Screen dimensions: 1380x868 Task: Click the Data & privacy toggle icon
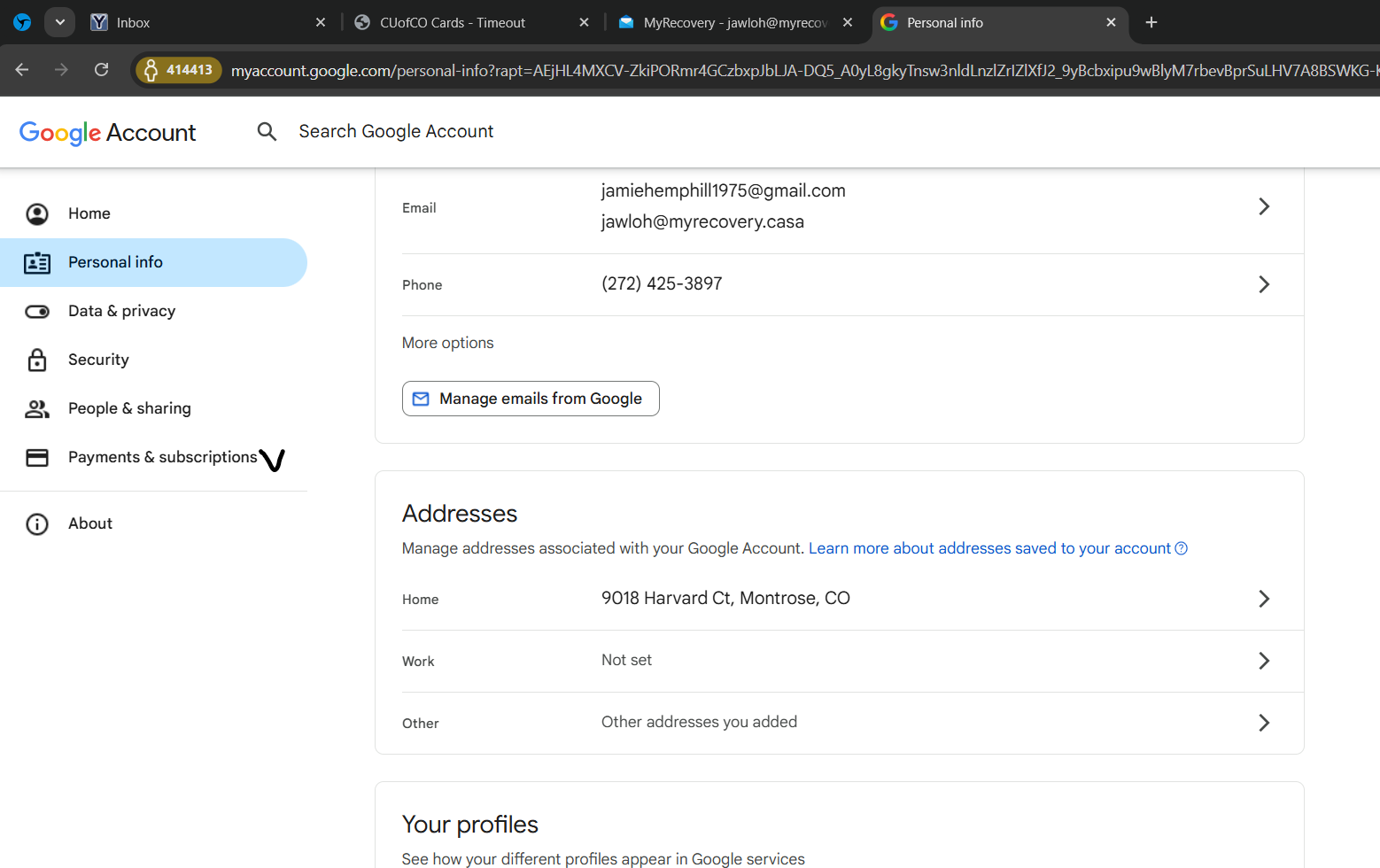[37, 311]
